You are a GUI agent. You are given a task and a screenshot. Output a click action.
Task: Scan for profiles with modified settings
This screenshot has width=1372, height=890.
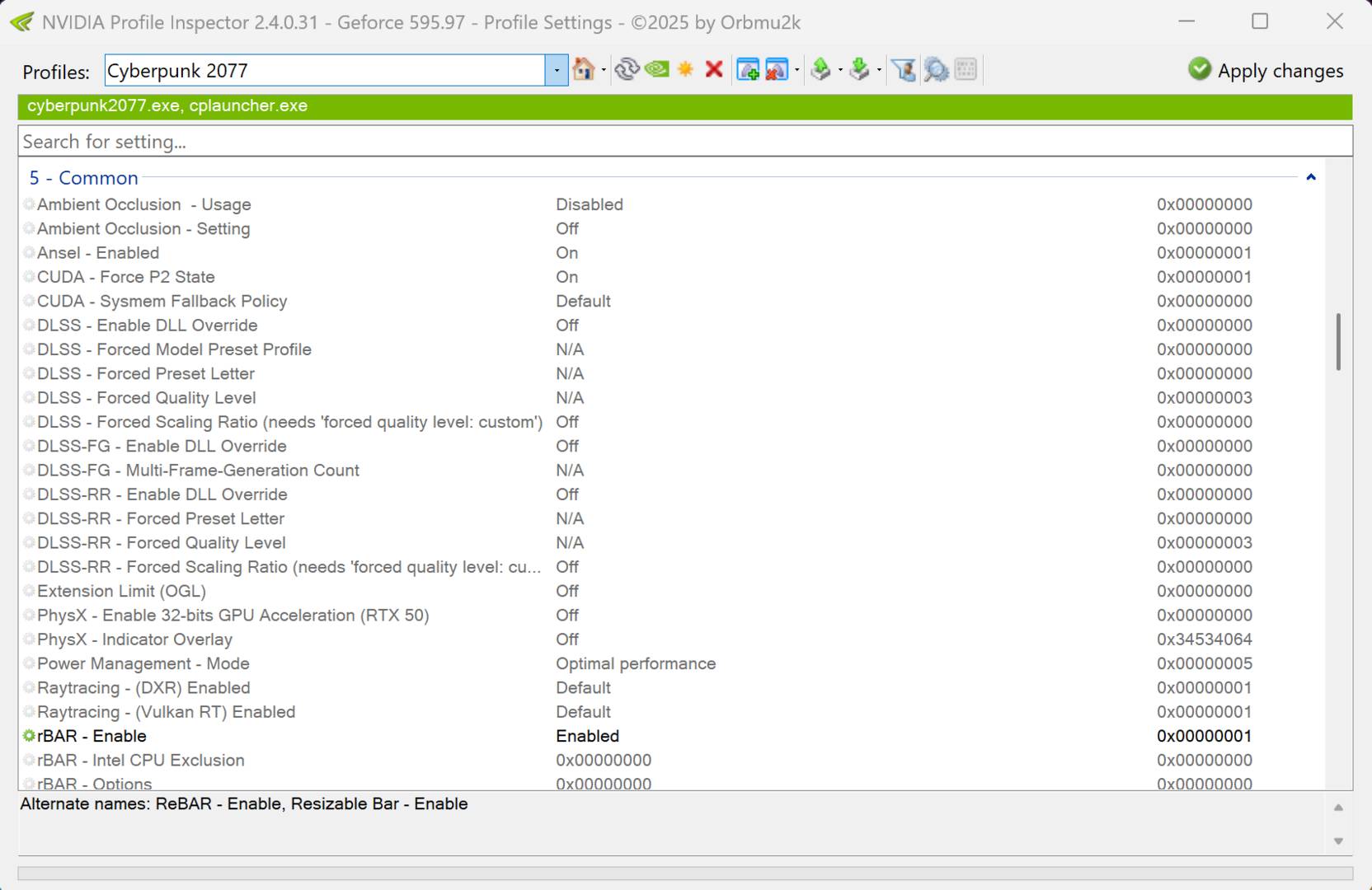tap(937, 70)
